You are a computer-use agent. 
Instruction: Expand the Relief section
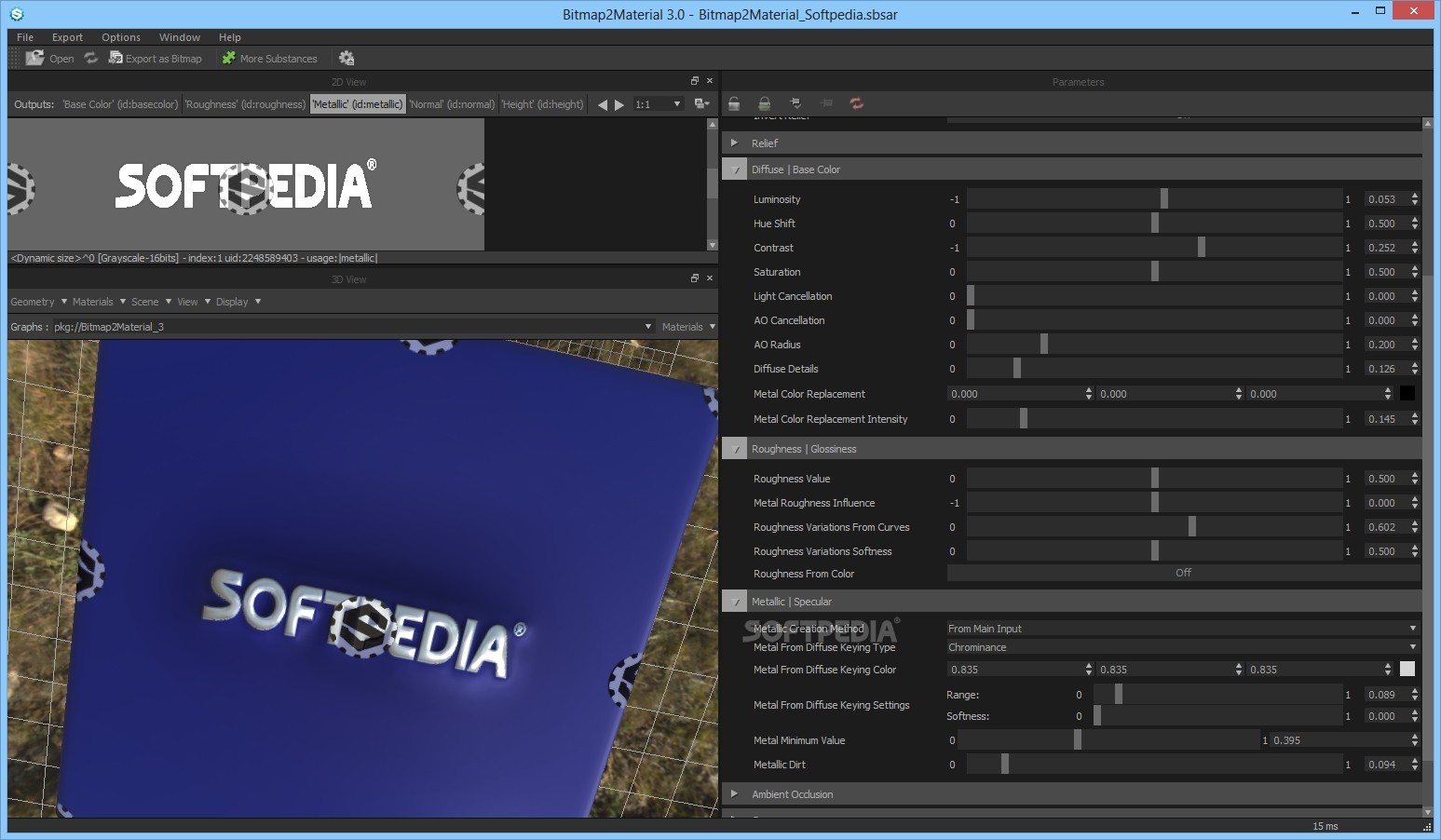tap(734, 142)
